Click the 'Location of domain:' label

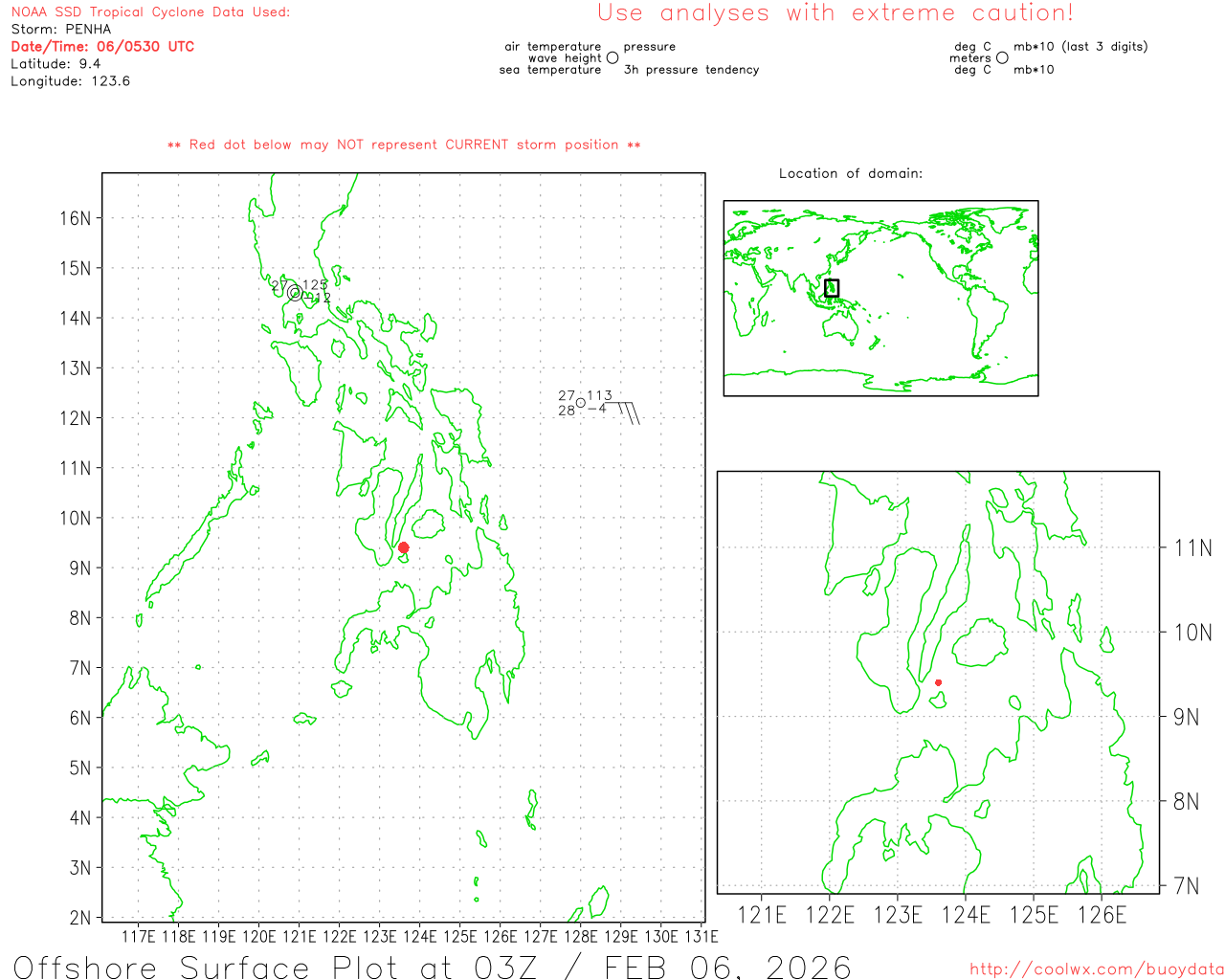click(850, 173)
